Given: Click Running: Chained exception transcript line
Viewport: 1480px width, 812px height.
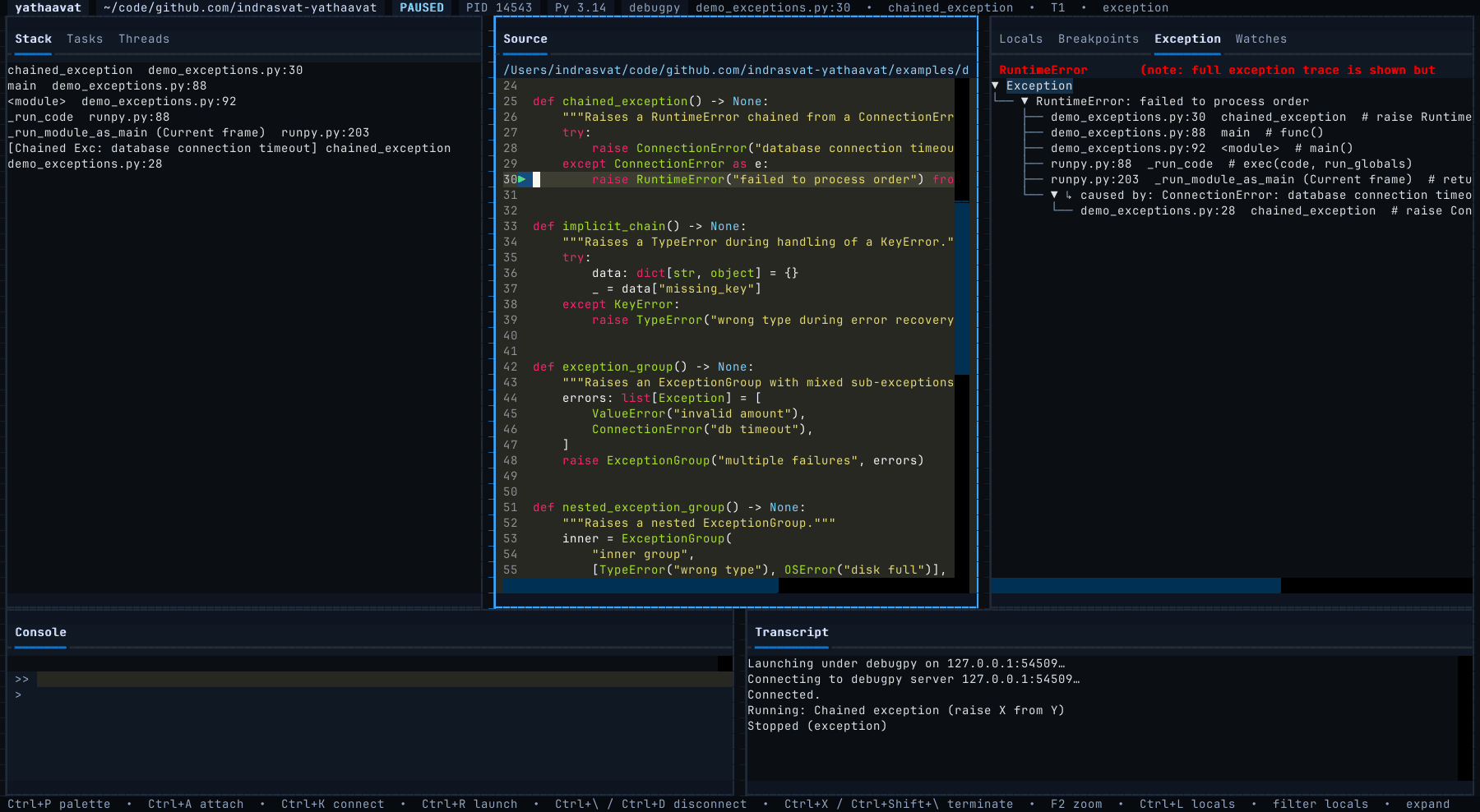Looking at the screenshot, I should pos(906,710).
